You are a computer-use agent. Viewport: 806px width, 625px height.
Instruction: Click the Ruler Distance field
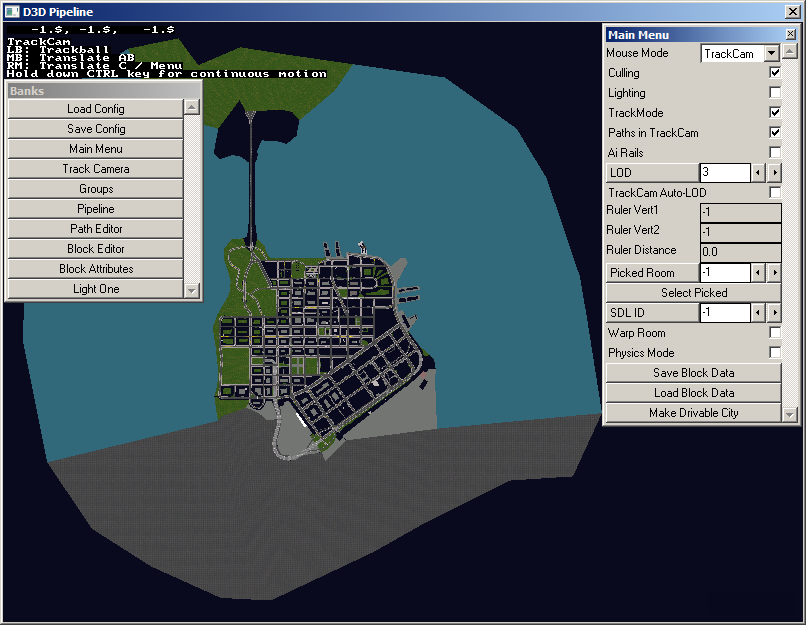pos(741,252)
